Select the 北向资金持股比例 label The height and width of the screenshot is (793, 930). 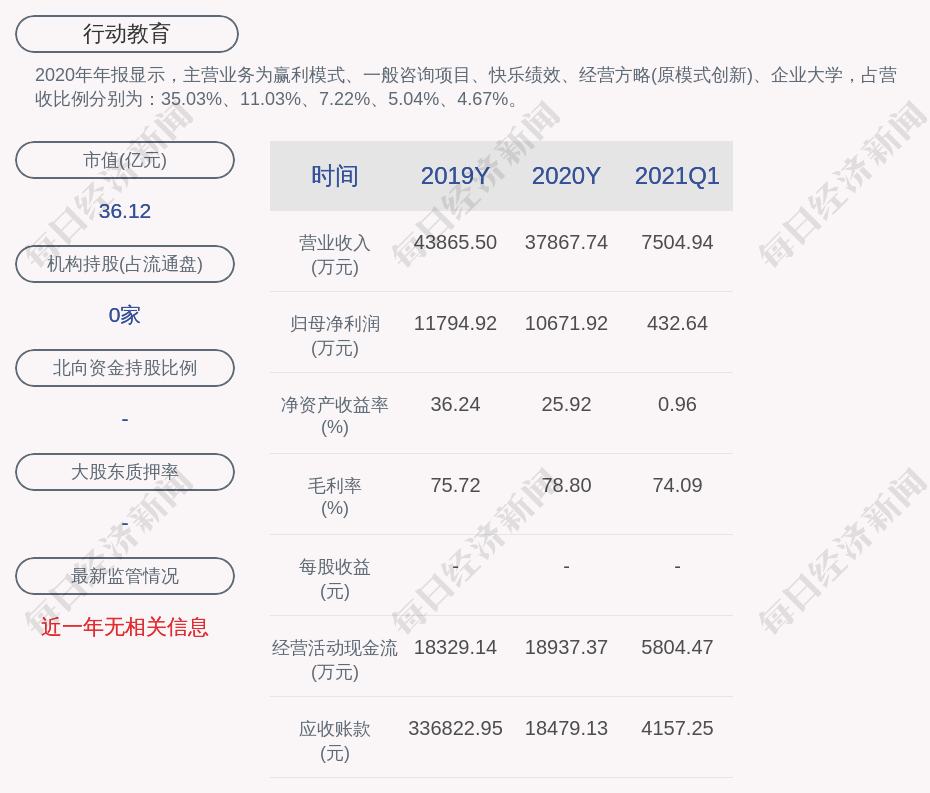pos(125,368)
